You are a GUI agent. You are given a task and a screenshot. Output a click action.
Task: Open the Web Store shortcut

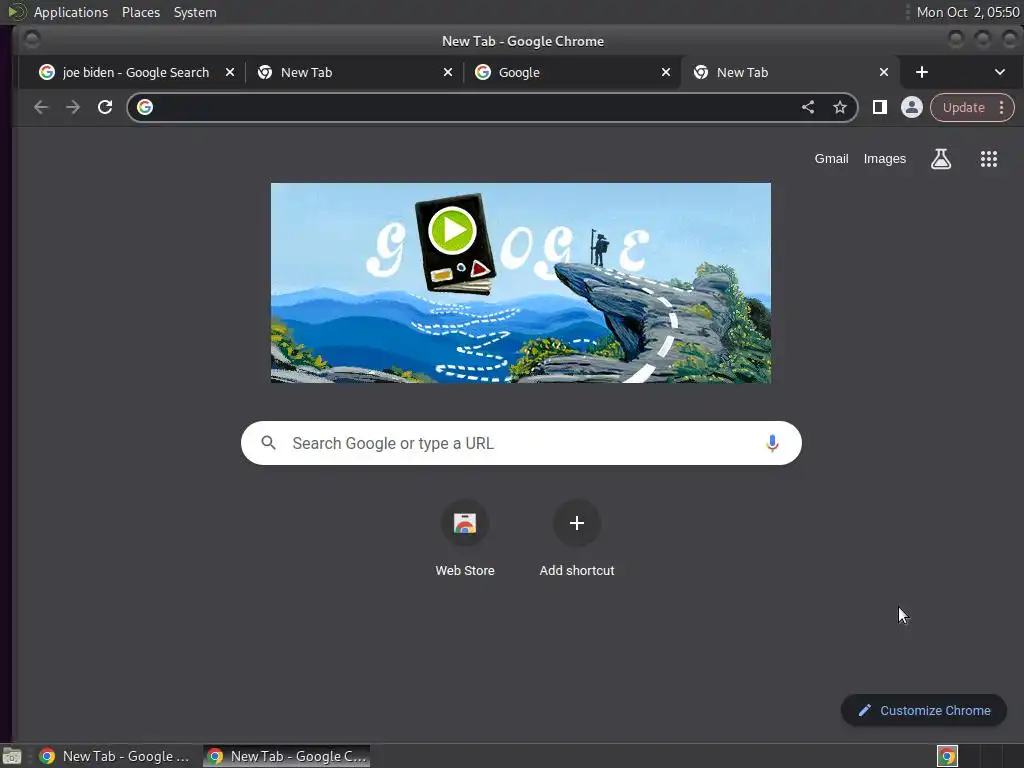[x=465, y=523]
